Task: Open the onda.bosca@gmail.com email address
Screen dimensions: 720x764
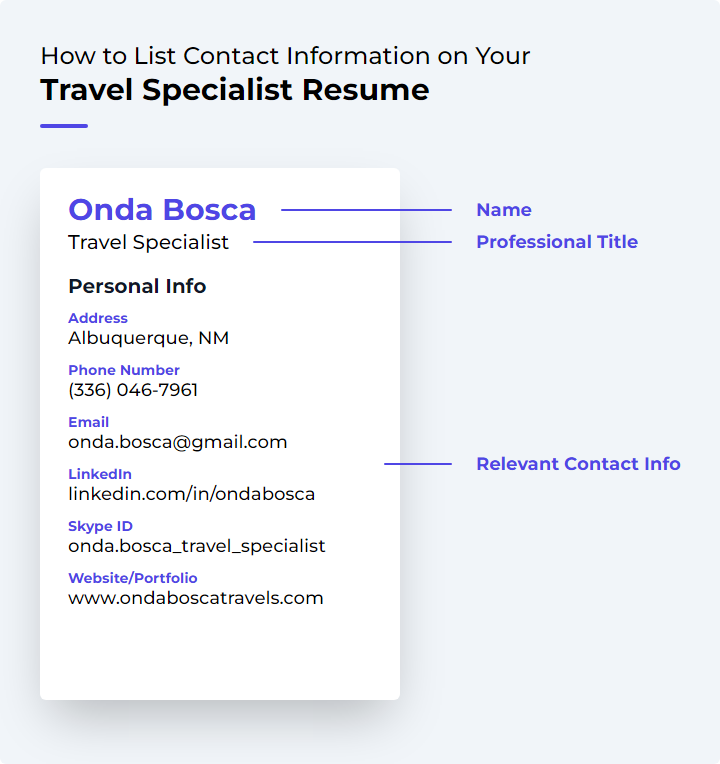Action: pyautogui.click(x=178, y=442)
